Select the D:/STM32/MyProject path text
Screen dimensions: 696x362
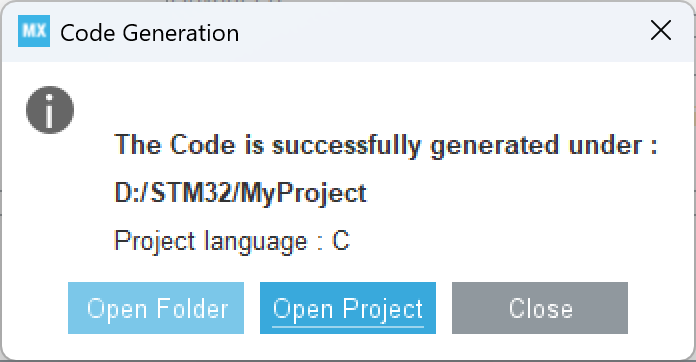pyautogui.click(x=241, y=193)
